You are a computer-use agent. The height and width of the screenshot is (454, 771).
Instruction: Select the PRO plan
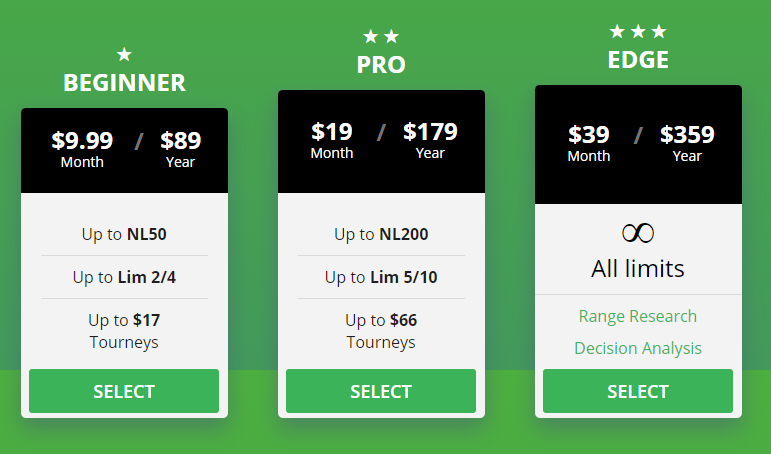point(381,391)
